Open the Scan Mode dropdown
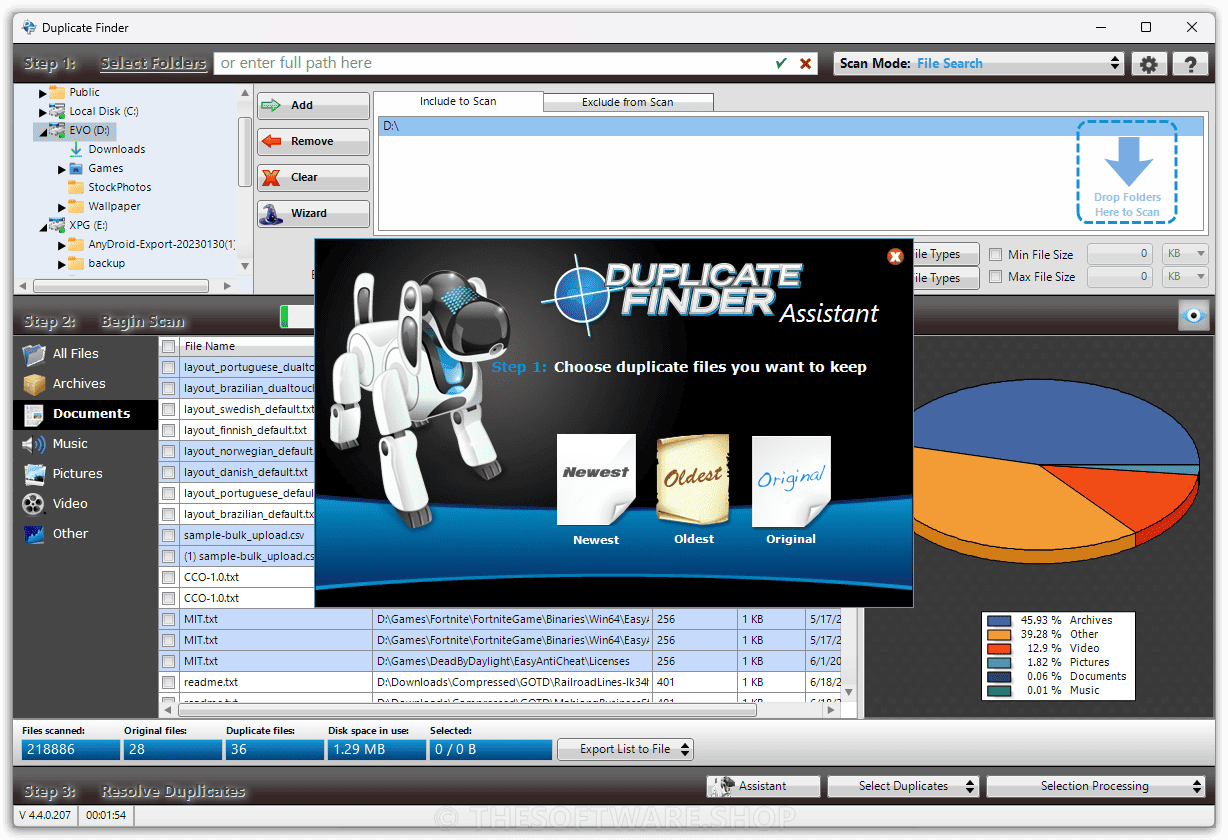 tap(979, 63)
